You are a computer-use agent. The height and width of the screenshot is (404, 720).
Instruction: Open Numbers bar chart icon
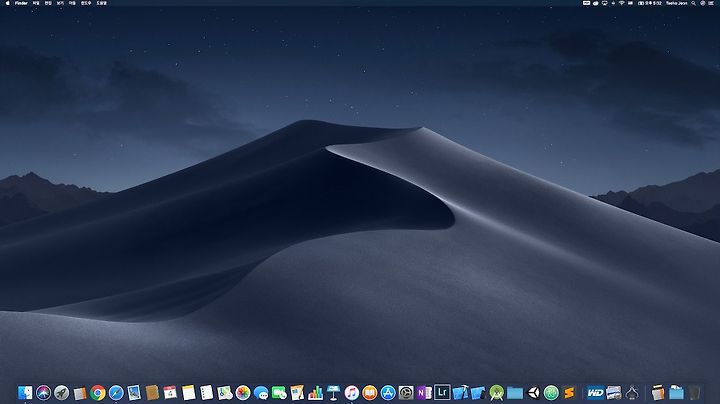tap(315, 393)
